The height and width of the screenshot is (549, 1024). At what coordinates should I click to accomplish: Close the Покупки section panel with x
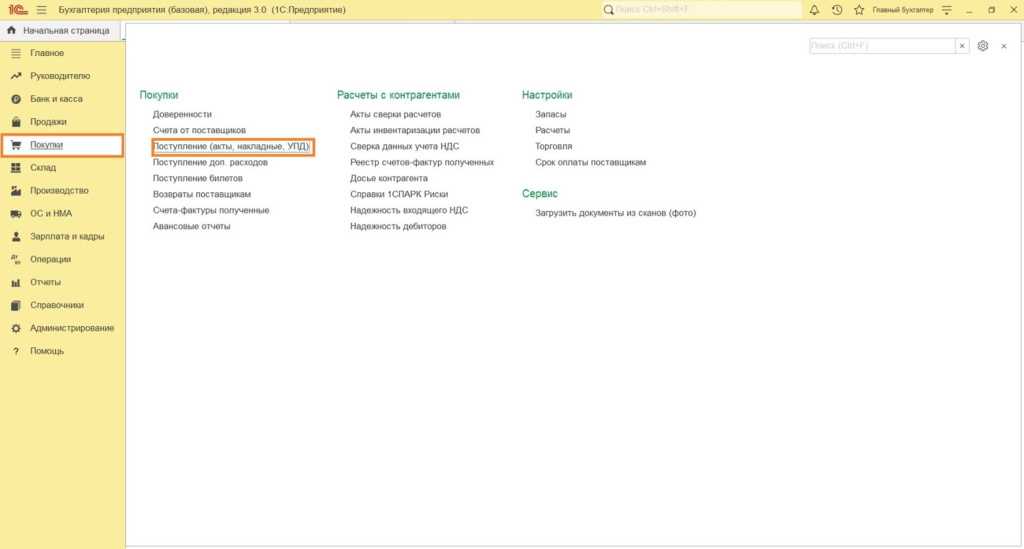pos(1004,46)
